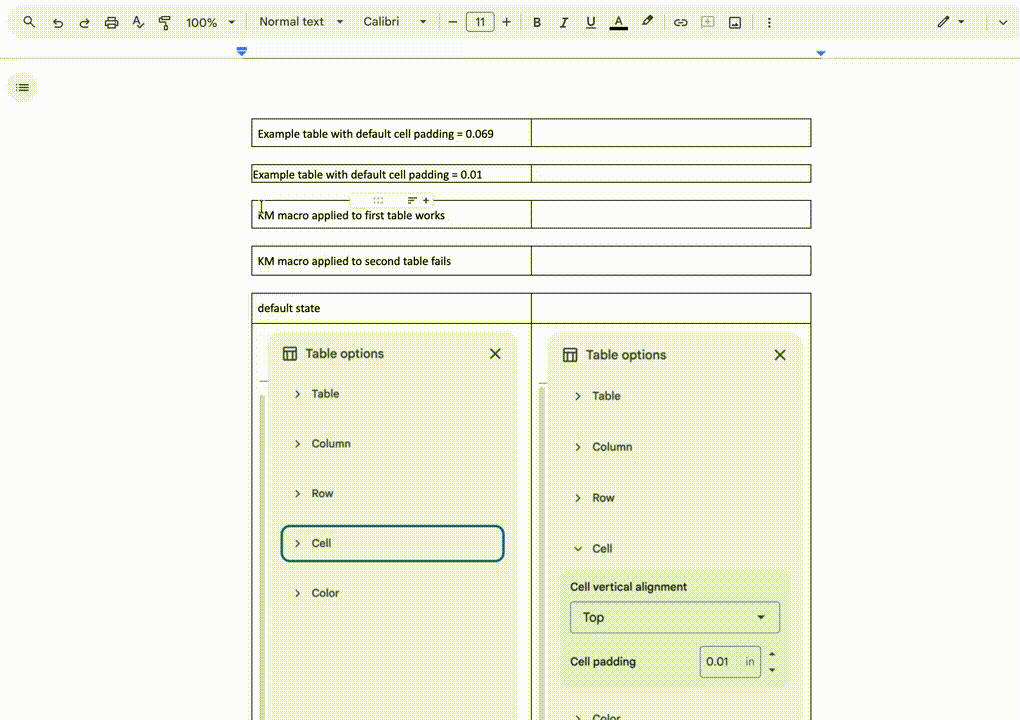Open the Normal text style dropdown
Screen dimensions: 1020x720
[x=301, y=22]
